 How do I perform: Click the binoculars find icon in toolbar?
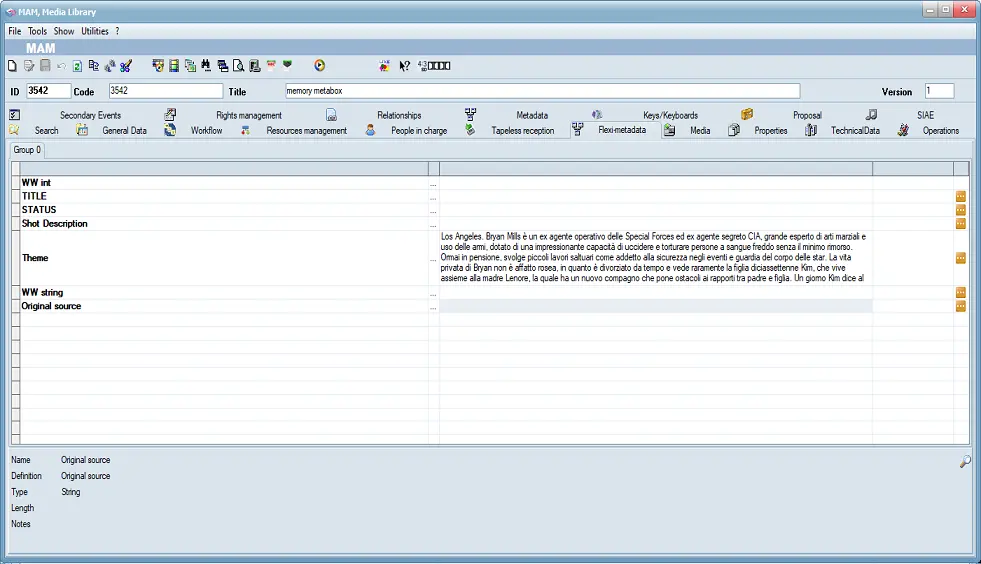pos(205,66)
